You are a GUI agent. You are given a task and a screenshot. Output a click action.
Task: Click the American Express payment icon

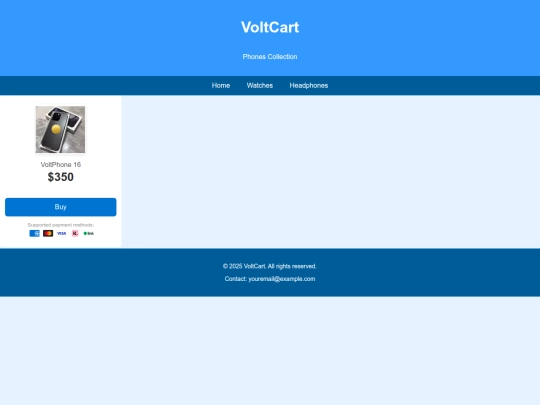point(34,233)
